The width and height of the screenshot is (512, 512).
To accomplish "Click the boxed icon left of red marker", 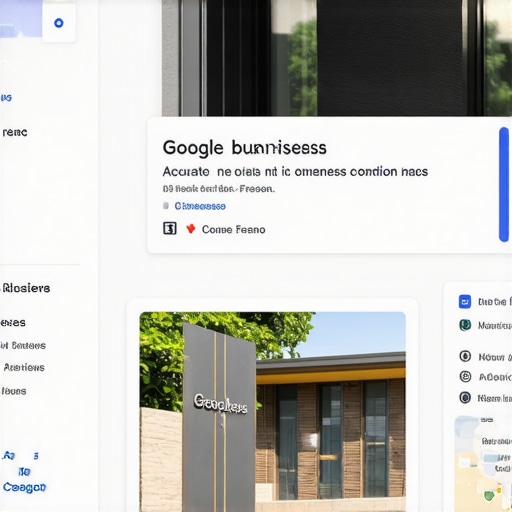I will 170,229.
